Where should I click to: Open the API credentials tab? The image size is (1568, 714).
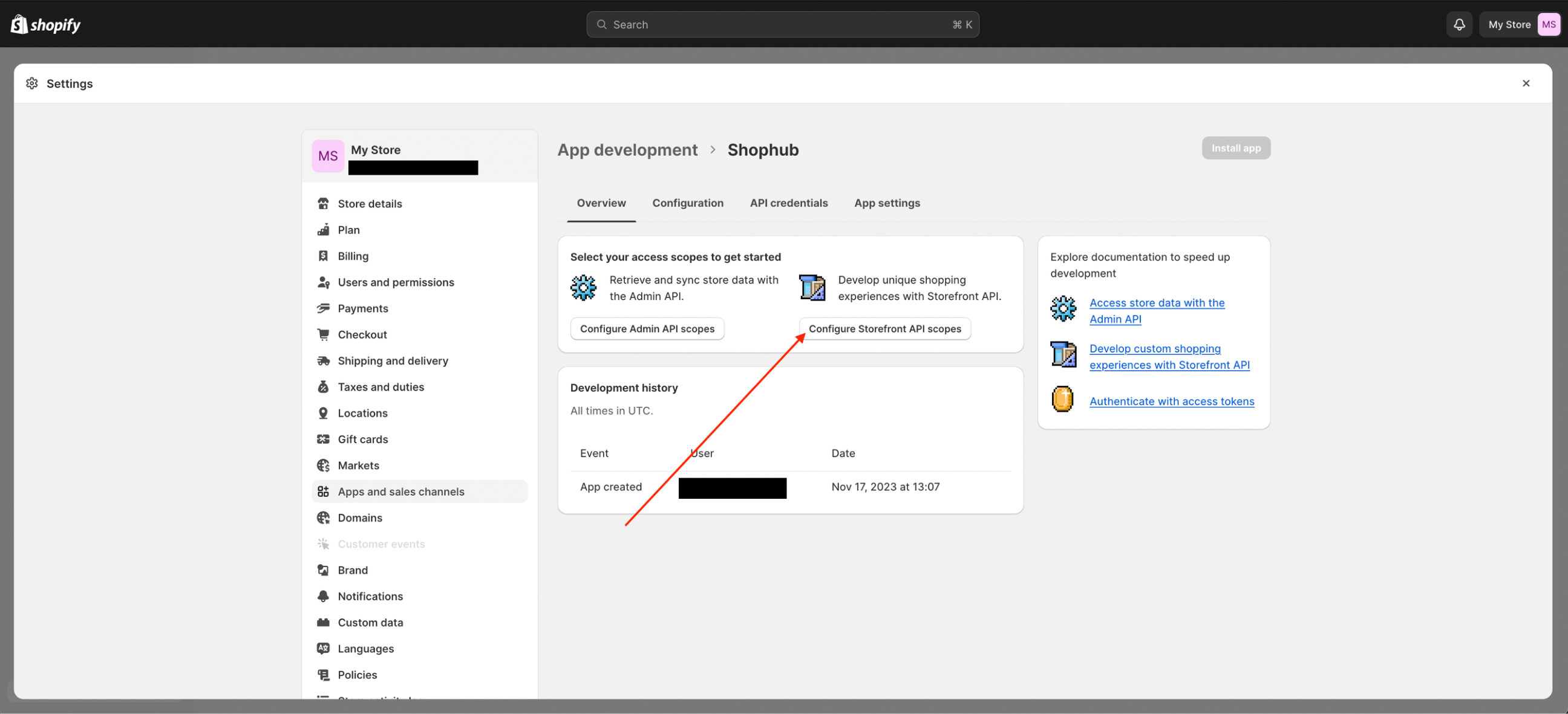[x=789, y=203]
